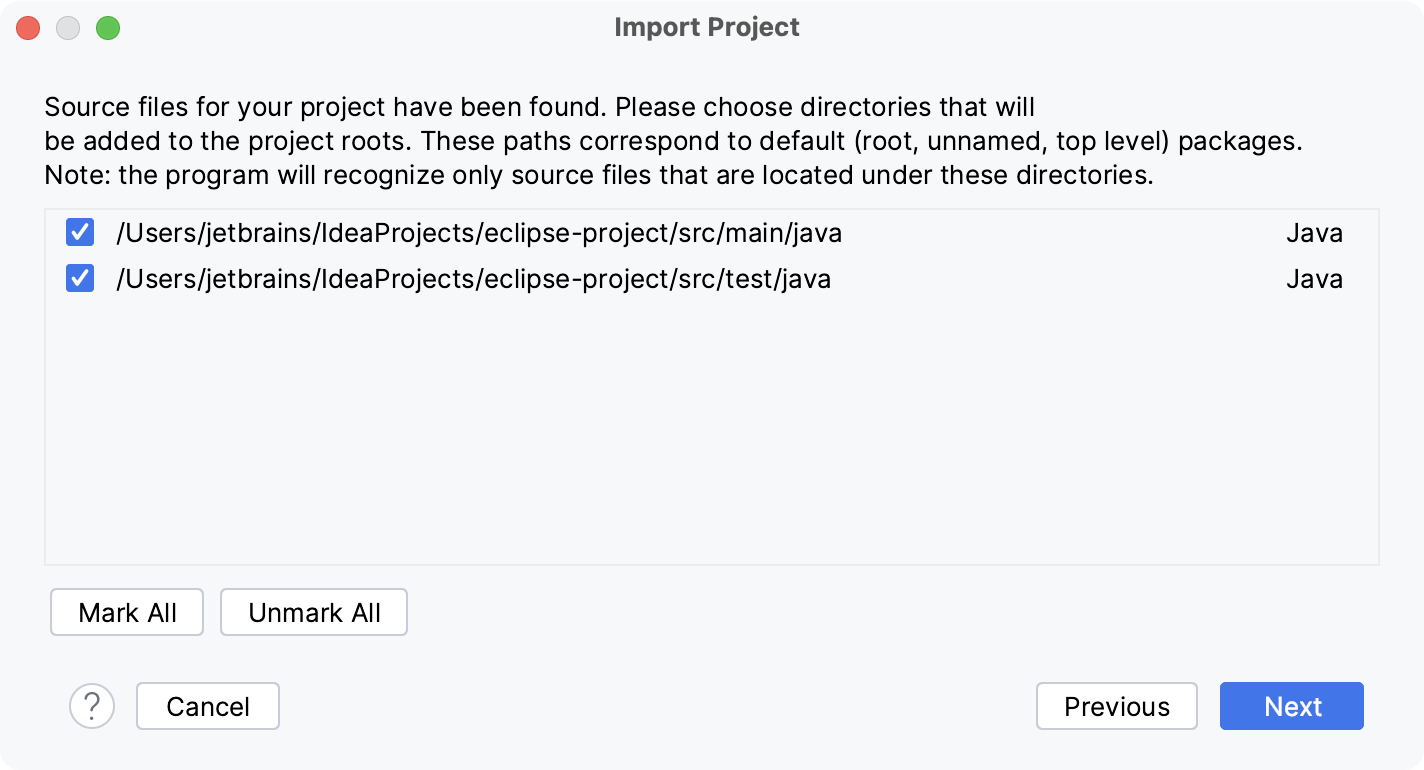Screen dimensions: 1424x770
Task: Click the Import Project title text
Action: tap(707, 27)
